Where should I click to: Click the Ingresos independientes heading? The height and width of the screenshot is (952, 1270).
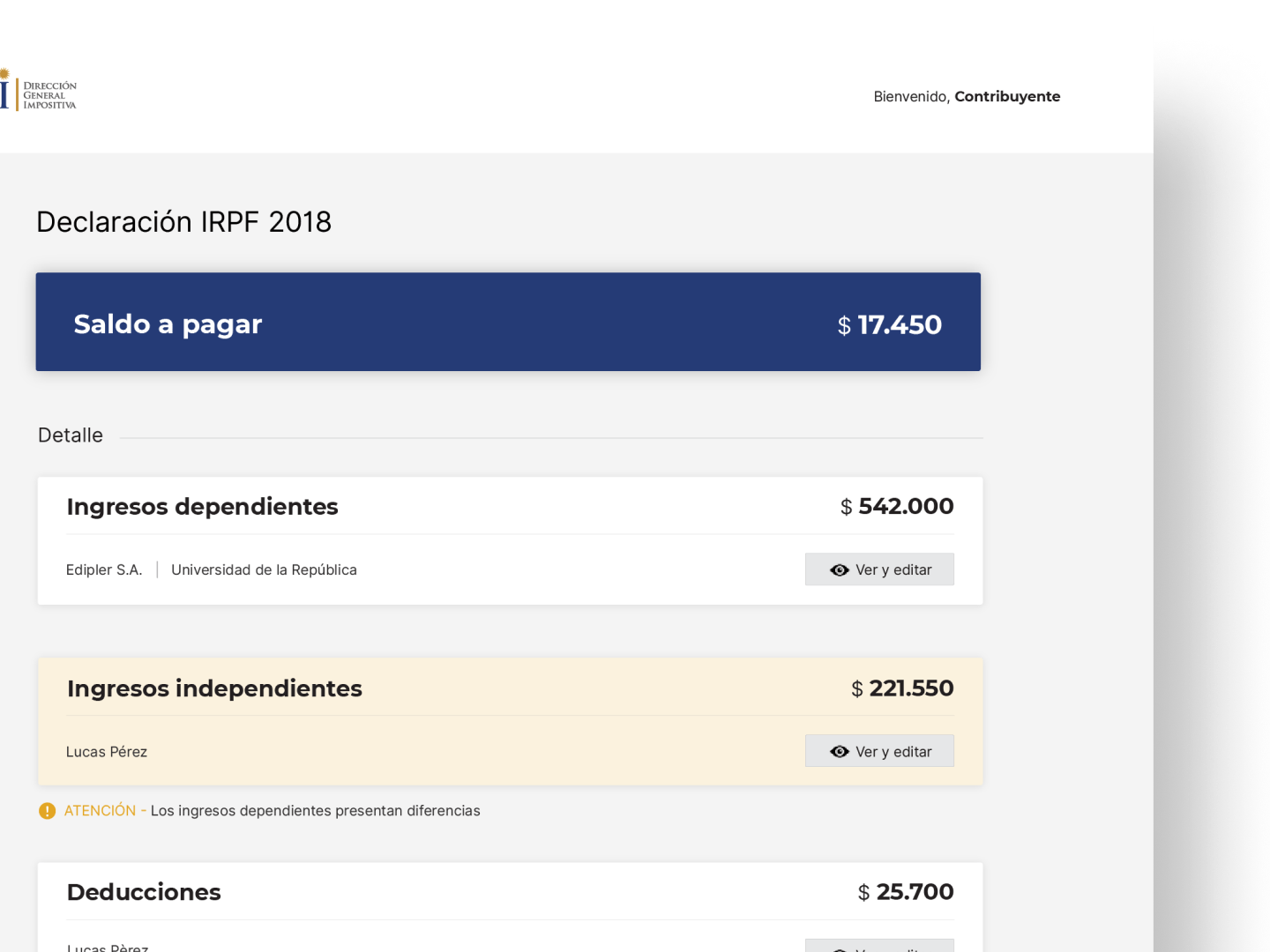click(x=214, y=688)
